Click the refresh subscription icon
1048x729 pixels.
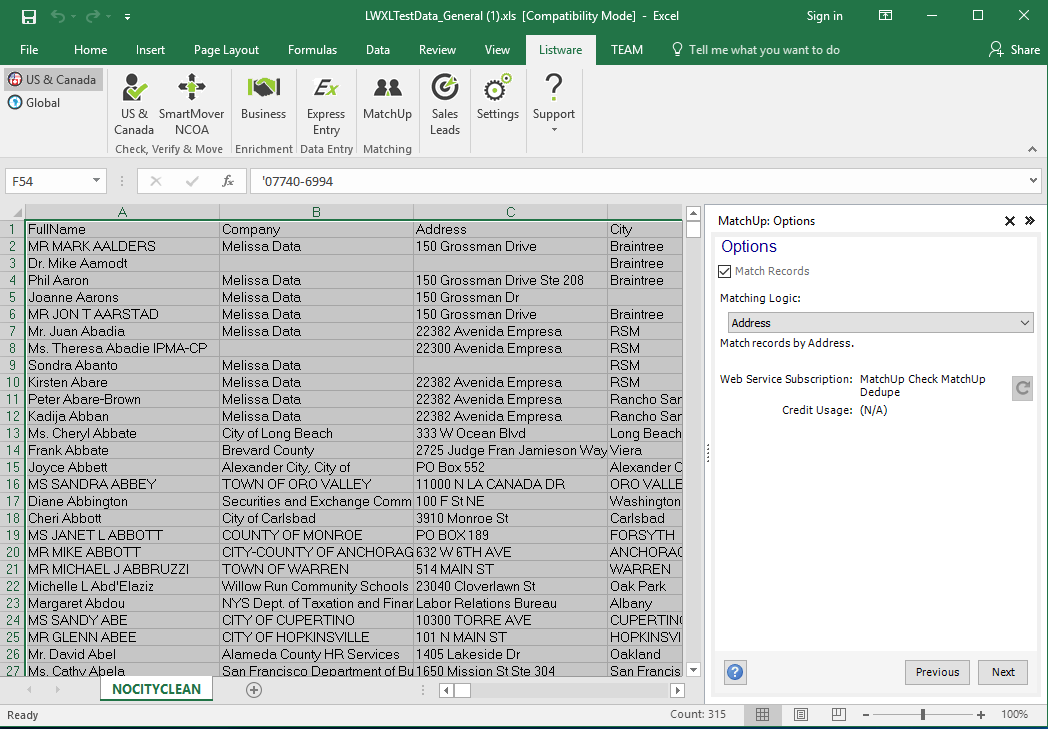pos(1021,389)
